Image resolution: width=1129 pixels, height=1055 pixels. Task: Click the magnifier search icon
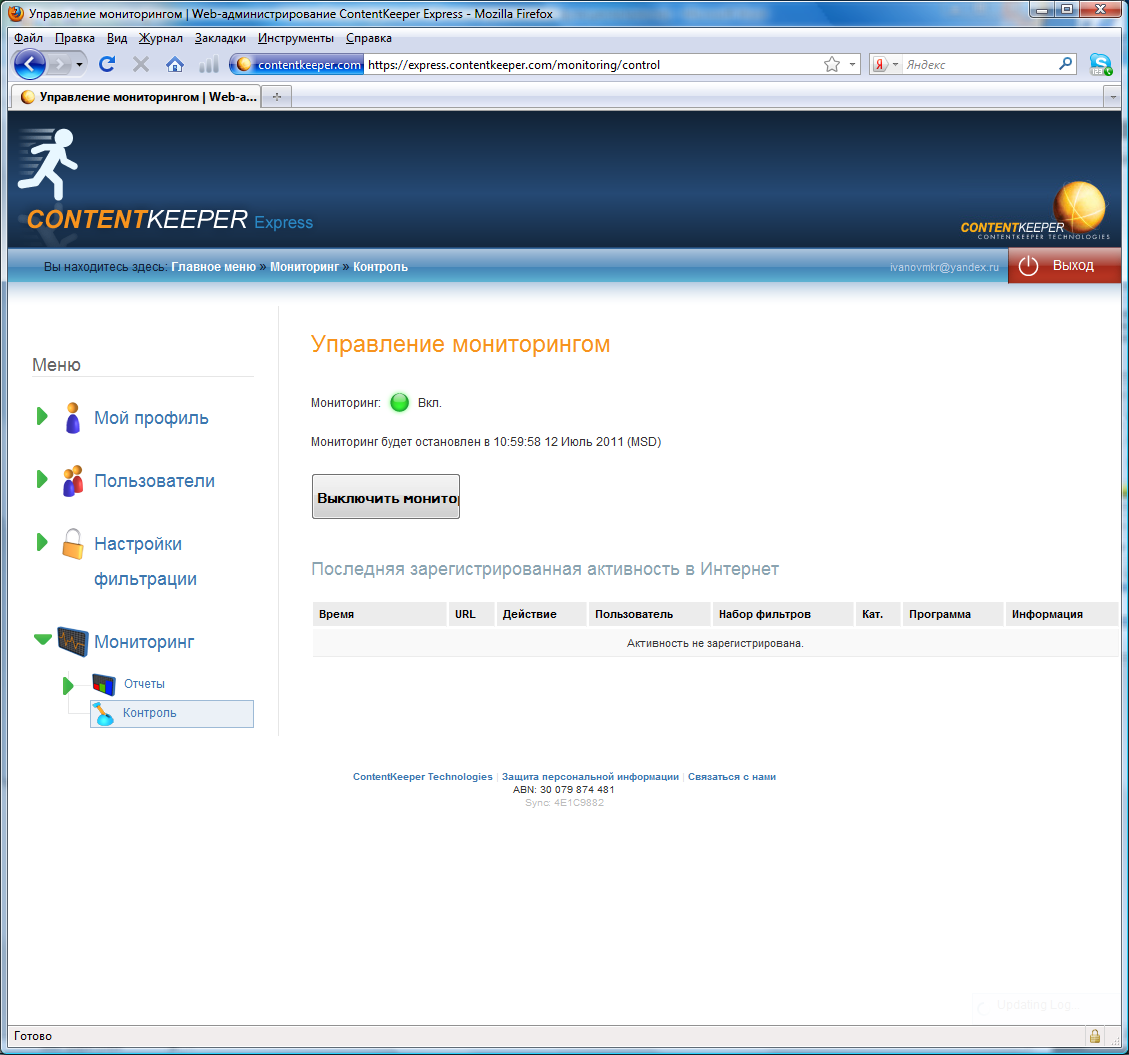pos(1066,64)
